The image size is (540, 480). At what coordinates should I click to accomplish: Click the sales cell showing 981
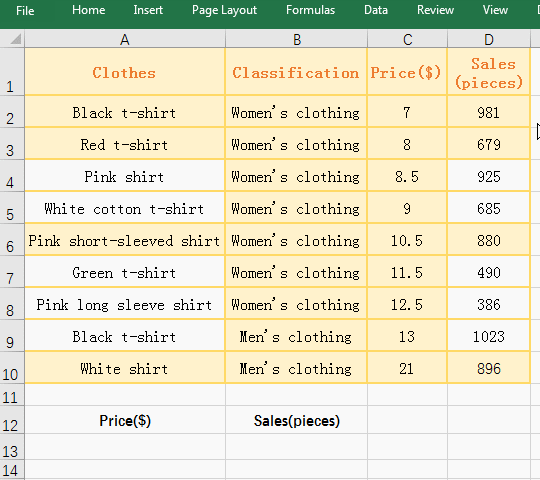(489, 112)
